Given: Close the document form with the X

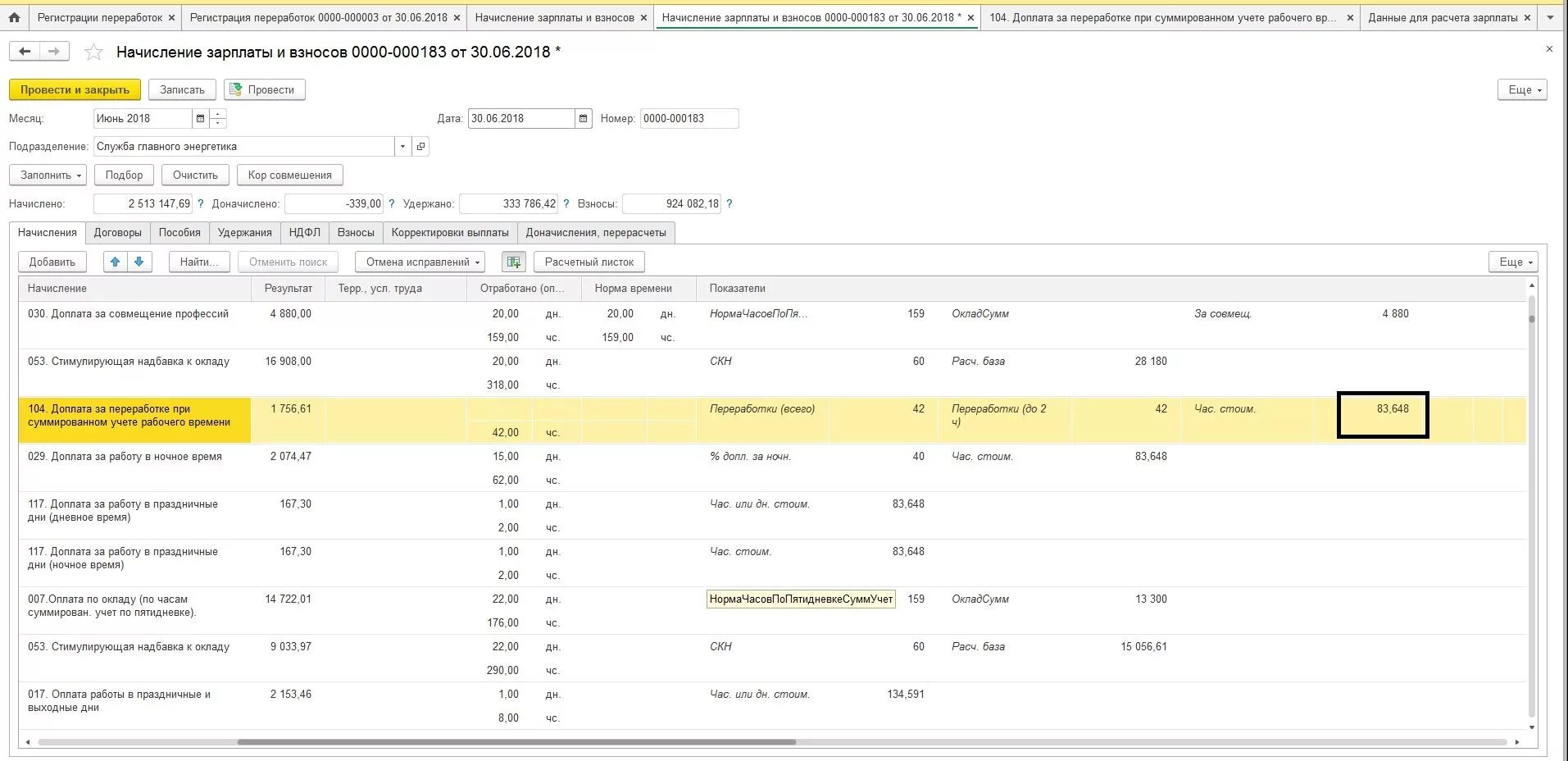Looking at the screenshot, I should 1549,49.
